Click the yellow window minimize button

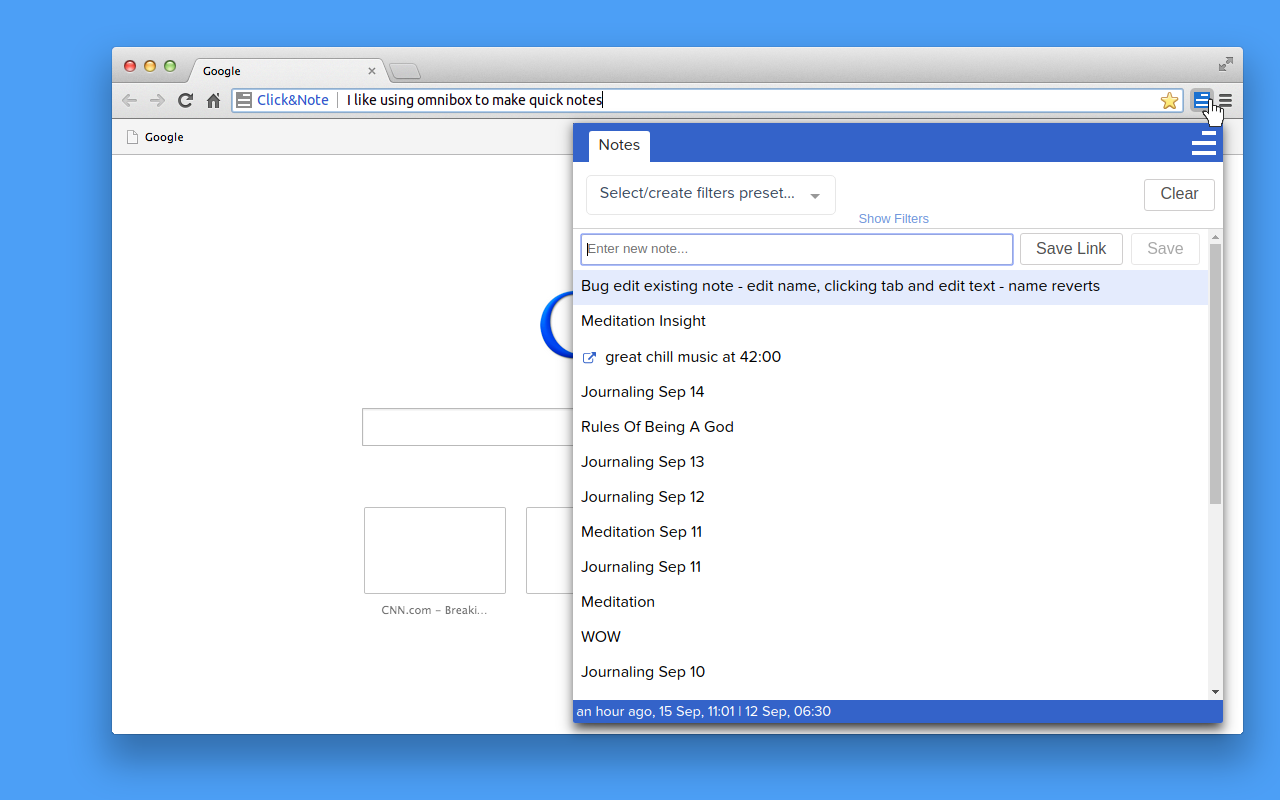(x=150, y=66)
